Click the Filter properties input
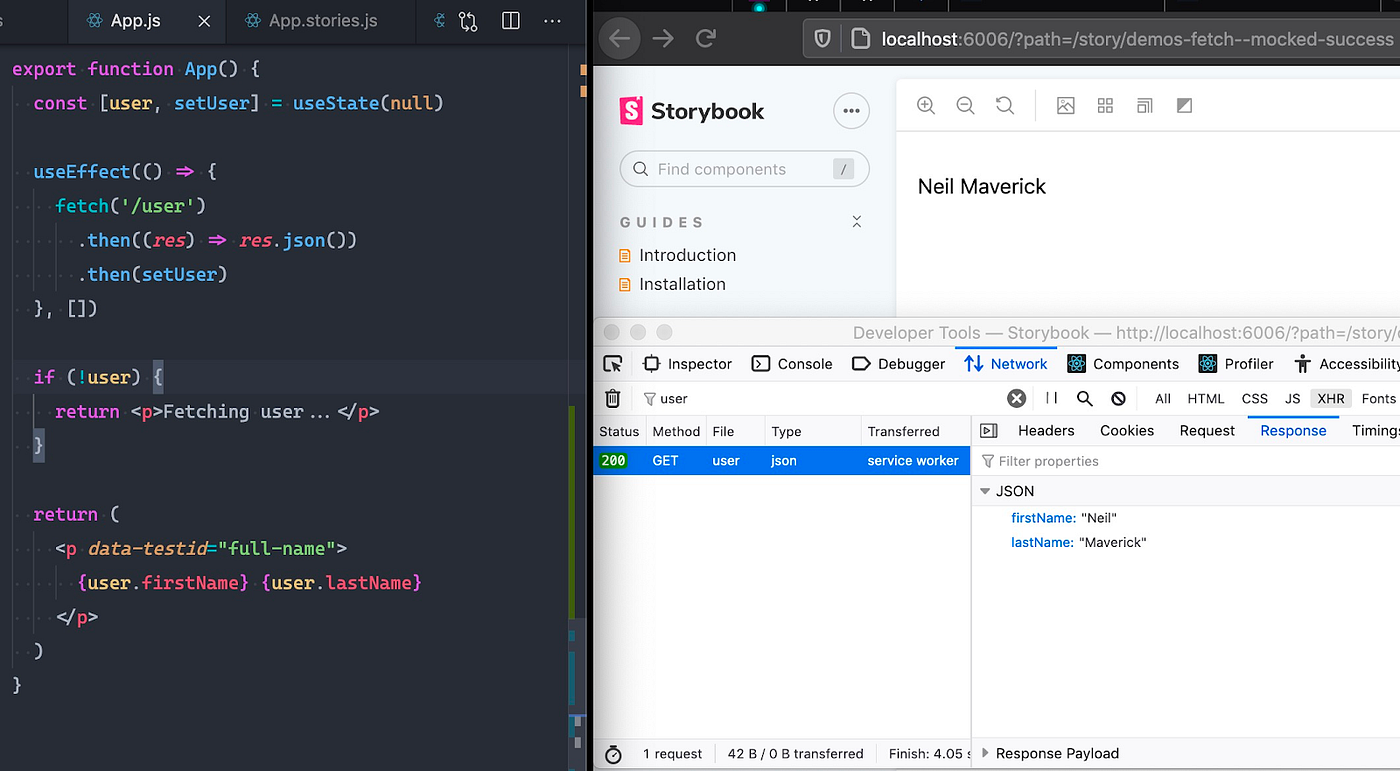 pos(1186,461)
